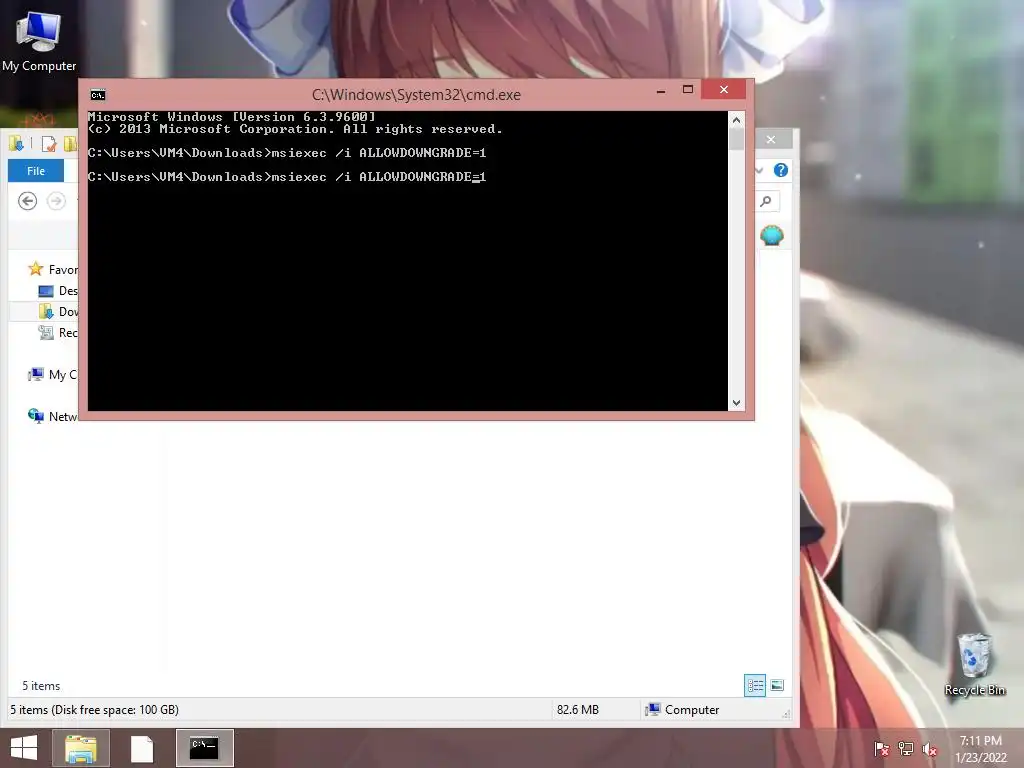Go back in the Explorer window
Screen dimensions: 1024x768
(27, 201)
